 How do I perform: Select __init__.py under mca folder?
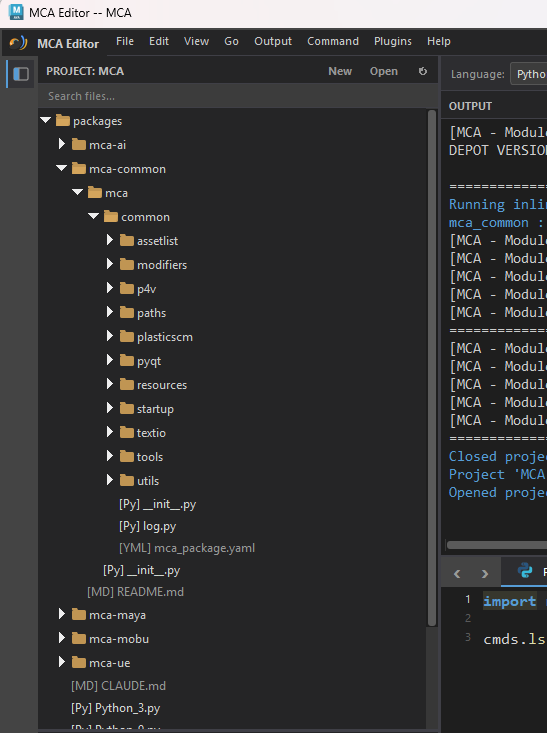pyautogui.click(x=142, y=570)
